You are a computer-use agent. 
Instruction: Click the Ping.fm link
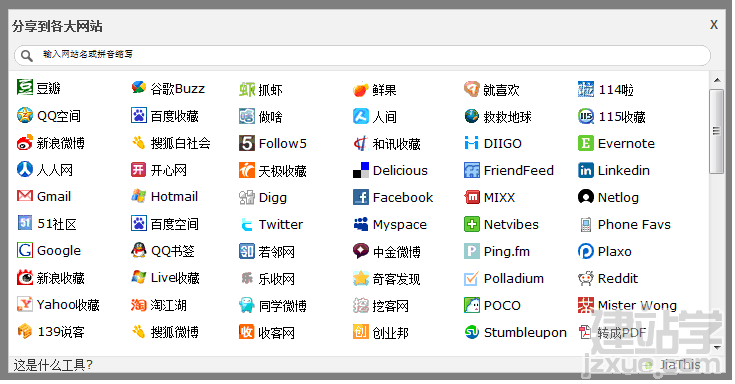(507, 252)
